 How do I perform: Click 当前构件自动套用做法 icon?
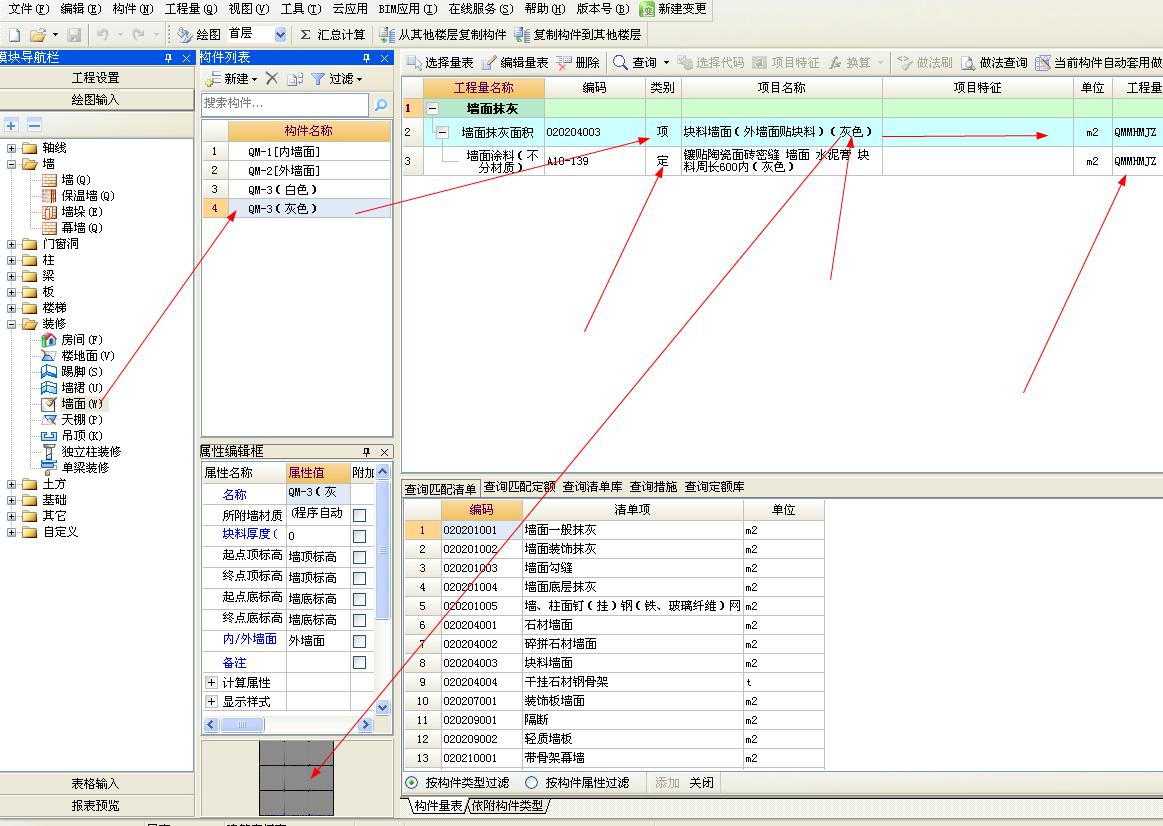point(1043,63)
